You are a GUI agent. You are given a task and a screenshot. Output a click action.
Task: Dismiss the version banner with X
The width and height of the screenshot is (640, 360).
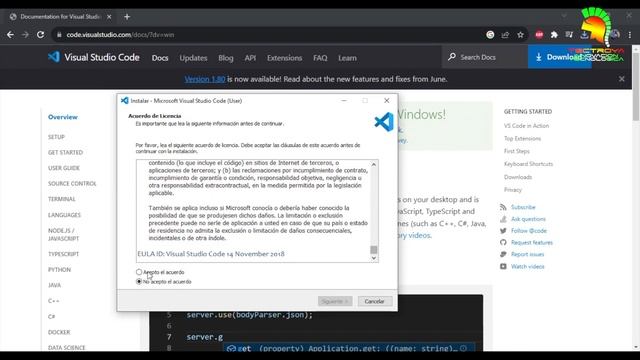click(621, 79)
